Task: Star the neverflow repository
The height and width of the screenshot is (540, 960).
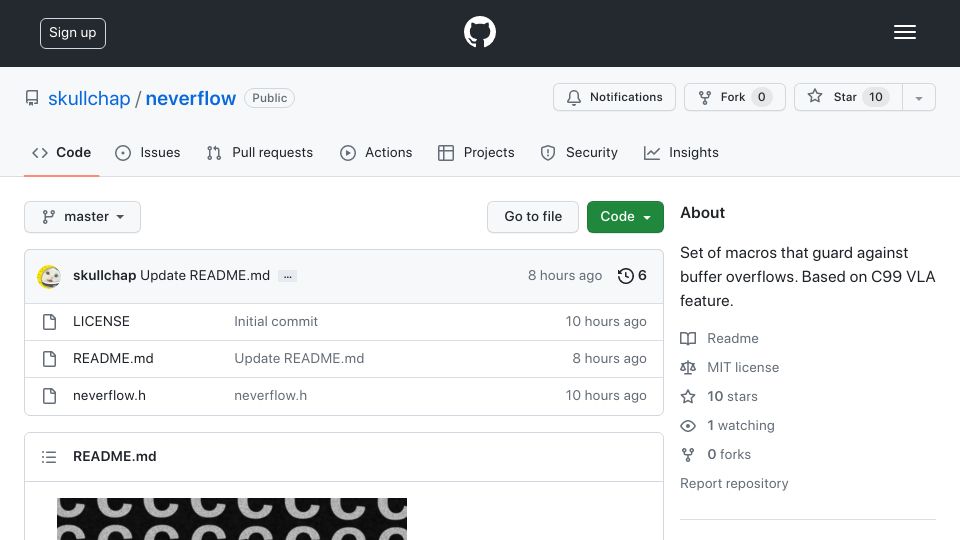Action: pos(848,97)
